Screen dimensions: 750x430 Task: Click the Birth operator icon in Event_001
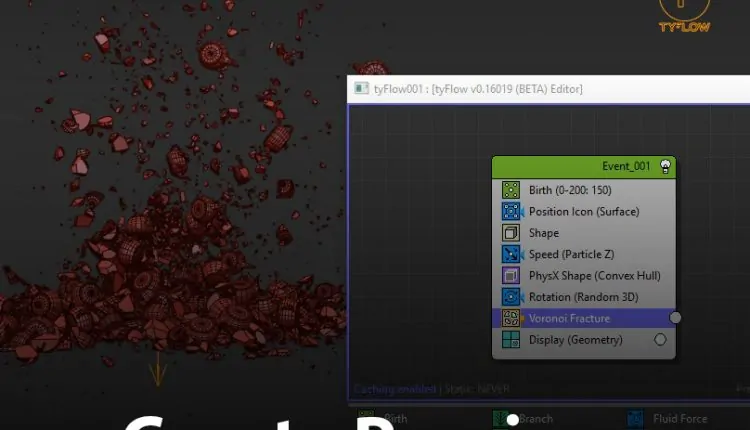click(510, 190)
